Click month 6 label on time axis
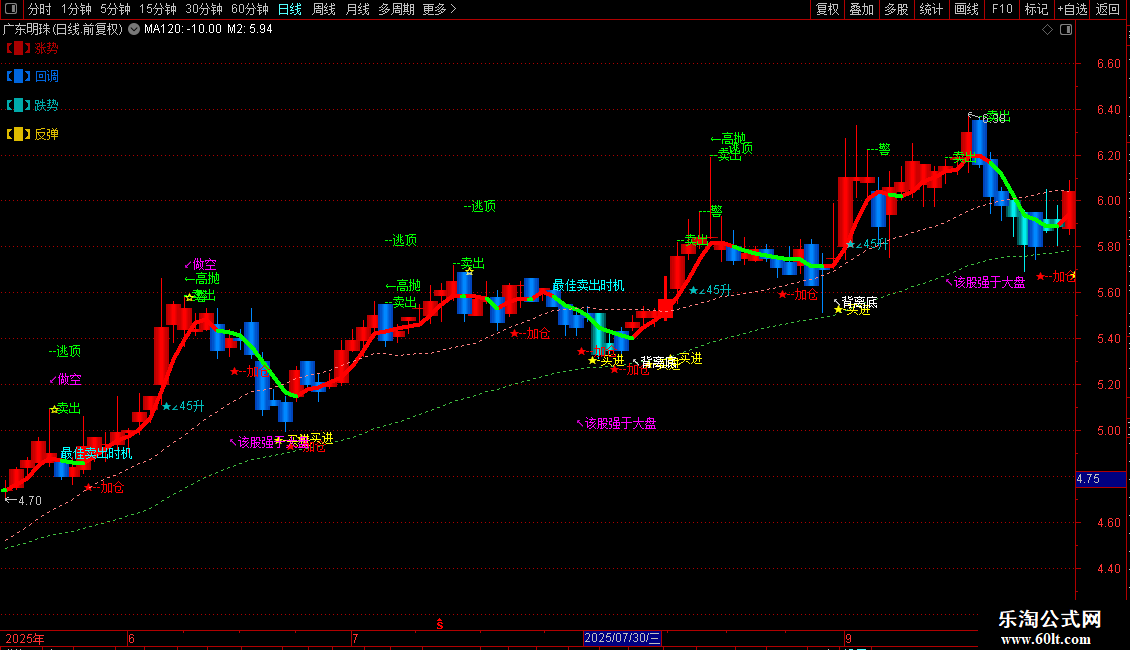 pyautogui.click(x=131, y=638)
